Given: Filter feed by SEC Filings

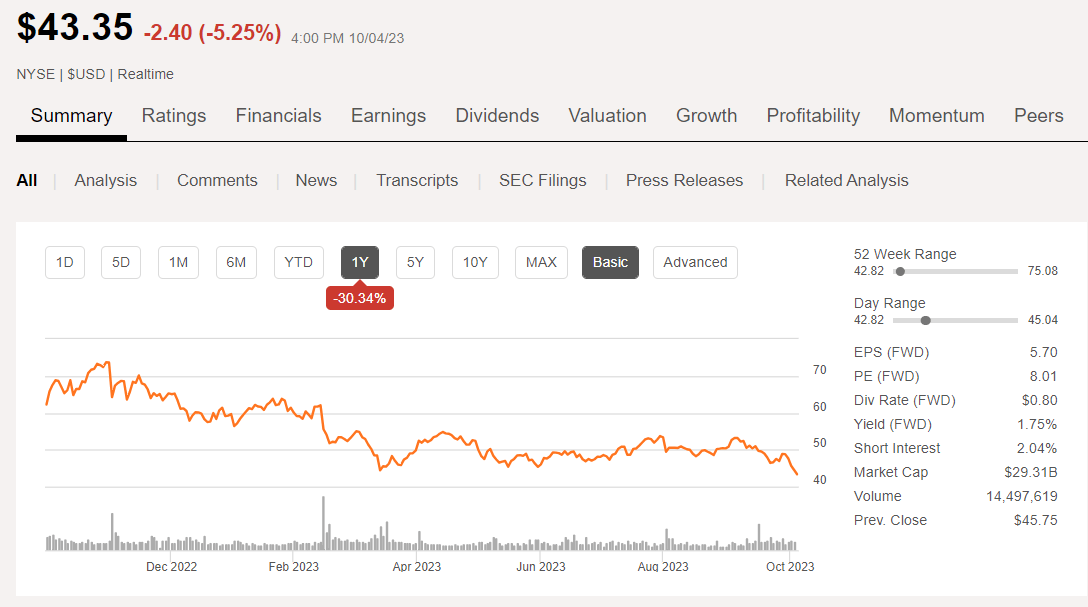Looking at the screenshot, I should click(x=543, y=181).
